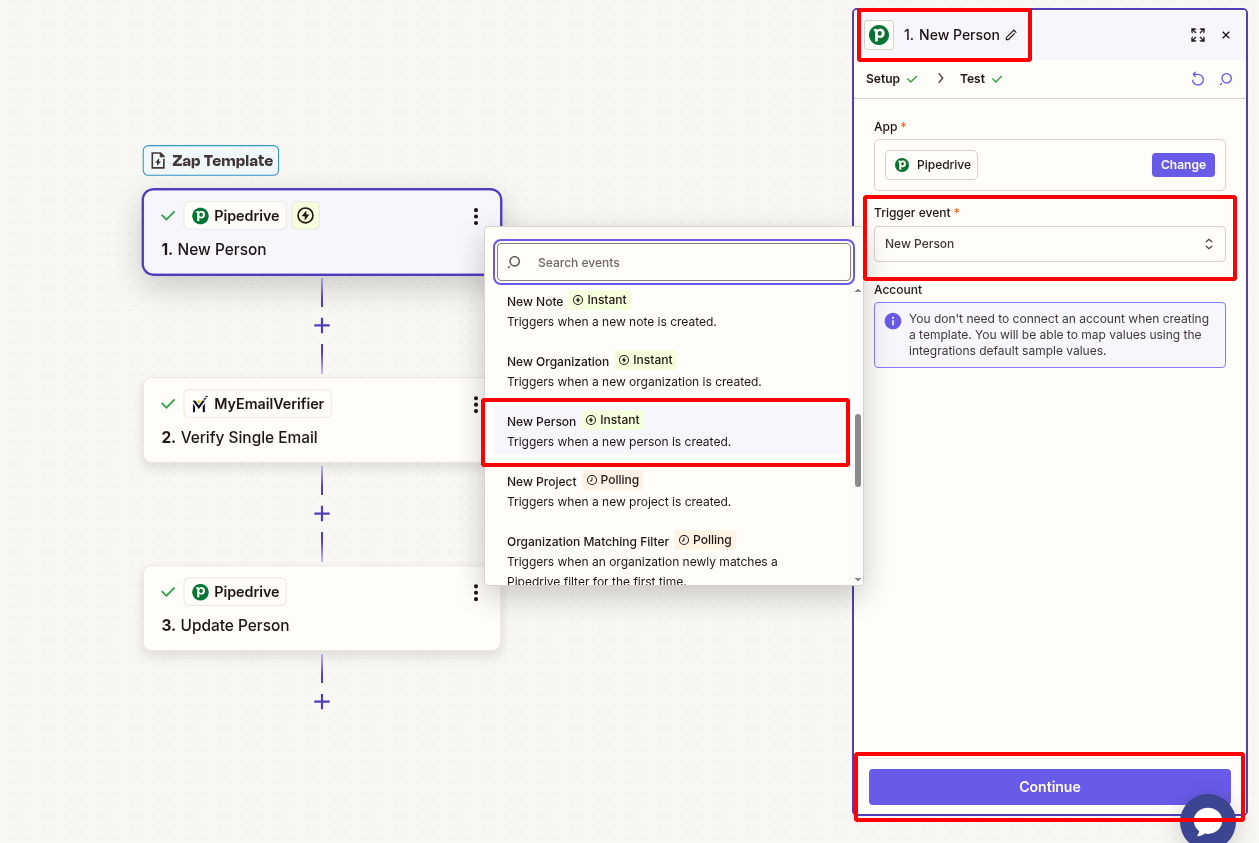Switch to the Setup tab
Screen dimensions: 1259x843
[881, 78]
